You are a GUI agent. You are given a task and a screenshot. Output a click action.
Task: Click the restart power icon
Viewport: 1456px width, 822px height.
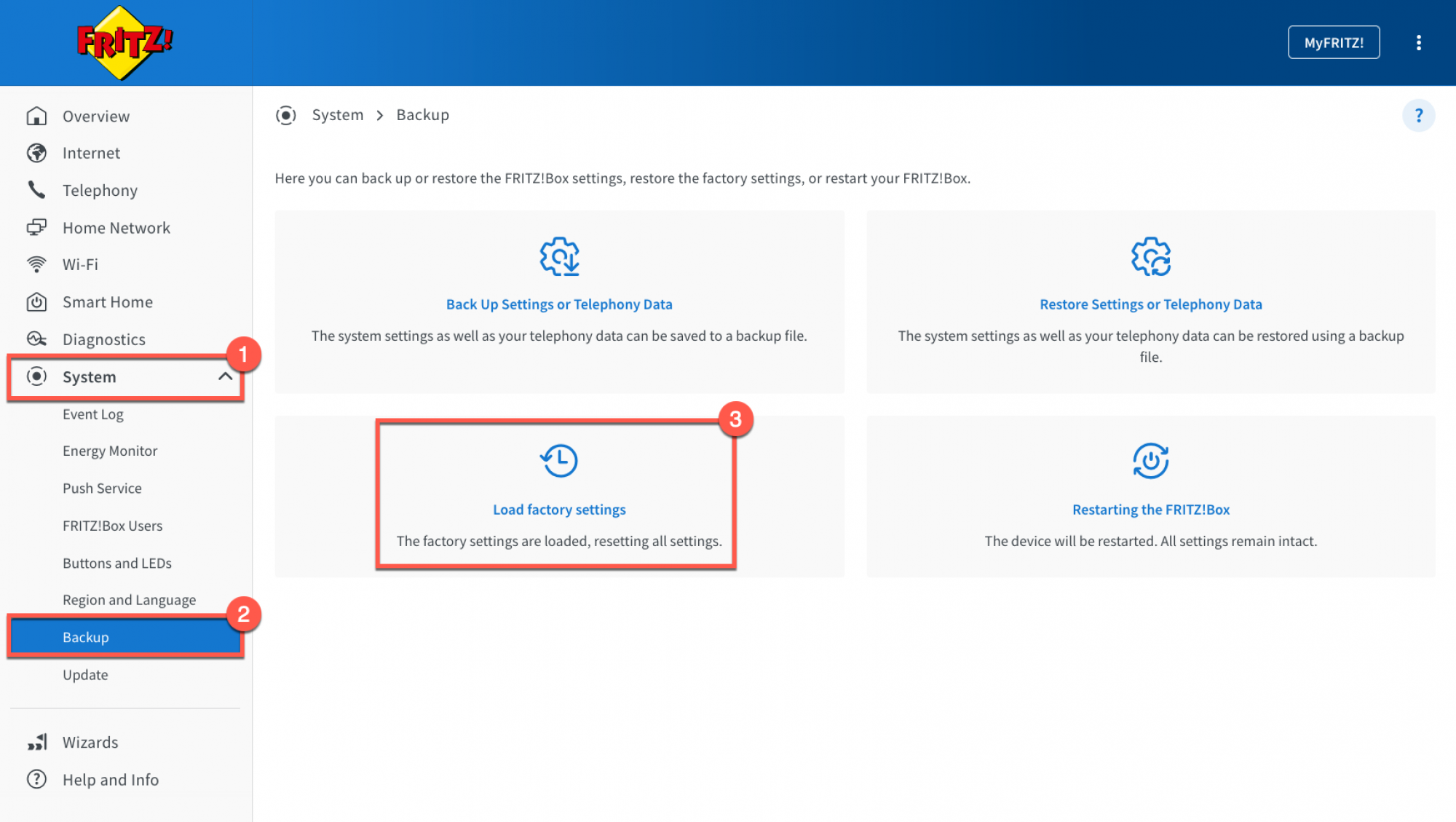pos(1150,461)
